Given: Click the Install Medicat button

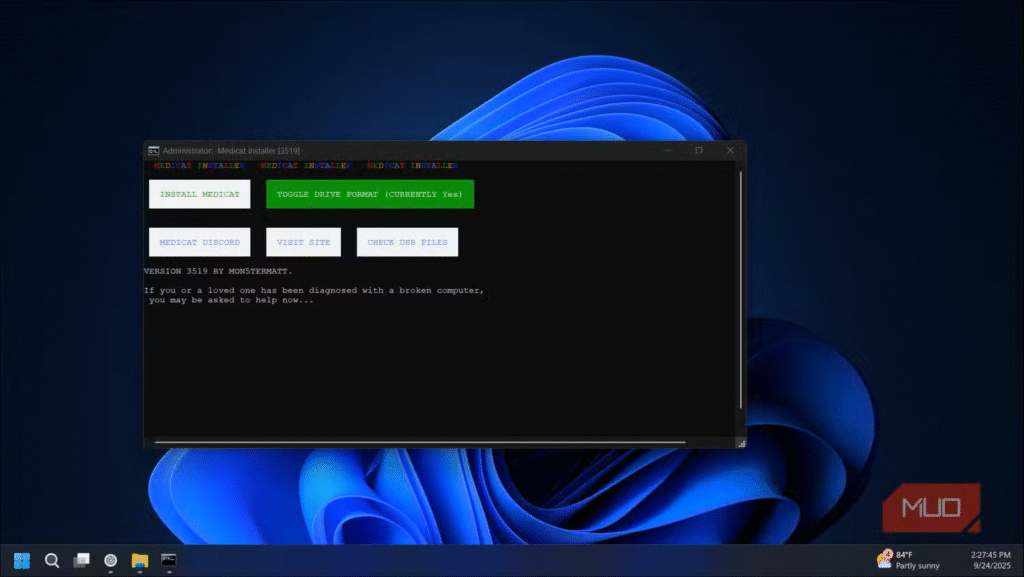Looking at the screenshot, I should coord(199,194).
